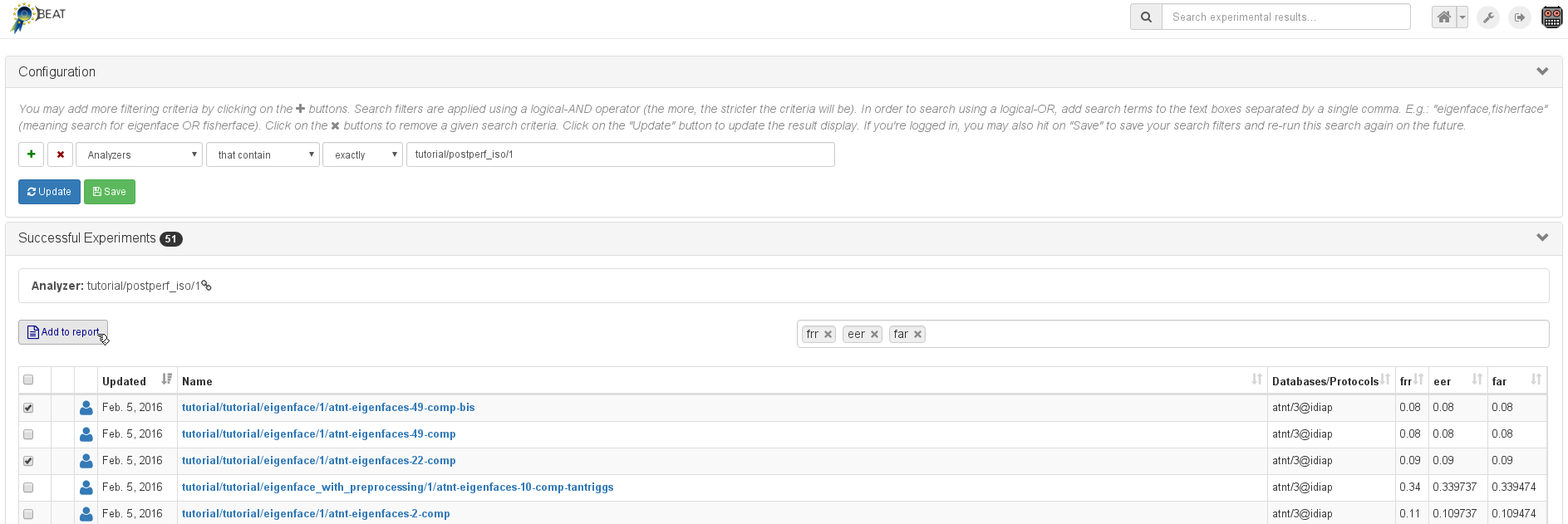
Task: Click eer value 0.339737
Action: (1455, 487)
